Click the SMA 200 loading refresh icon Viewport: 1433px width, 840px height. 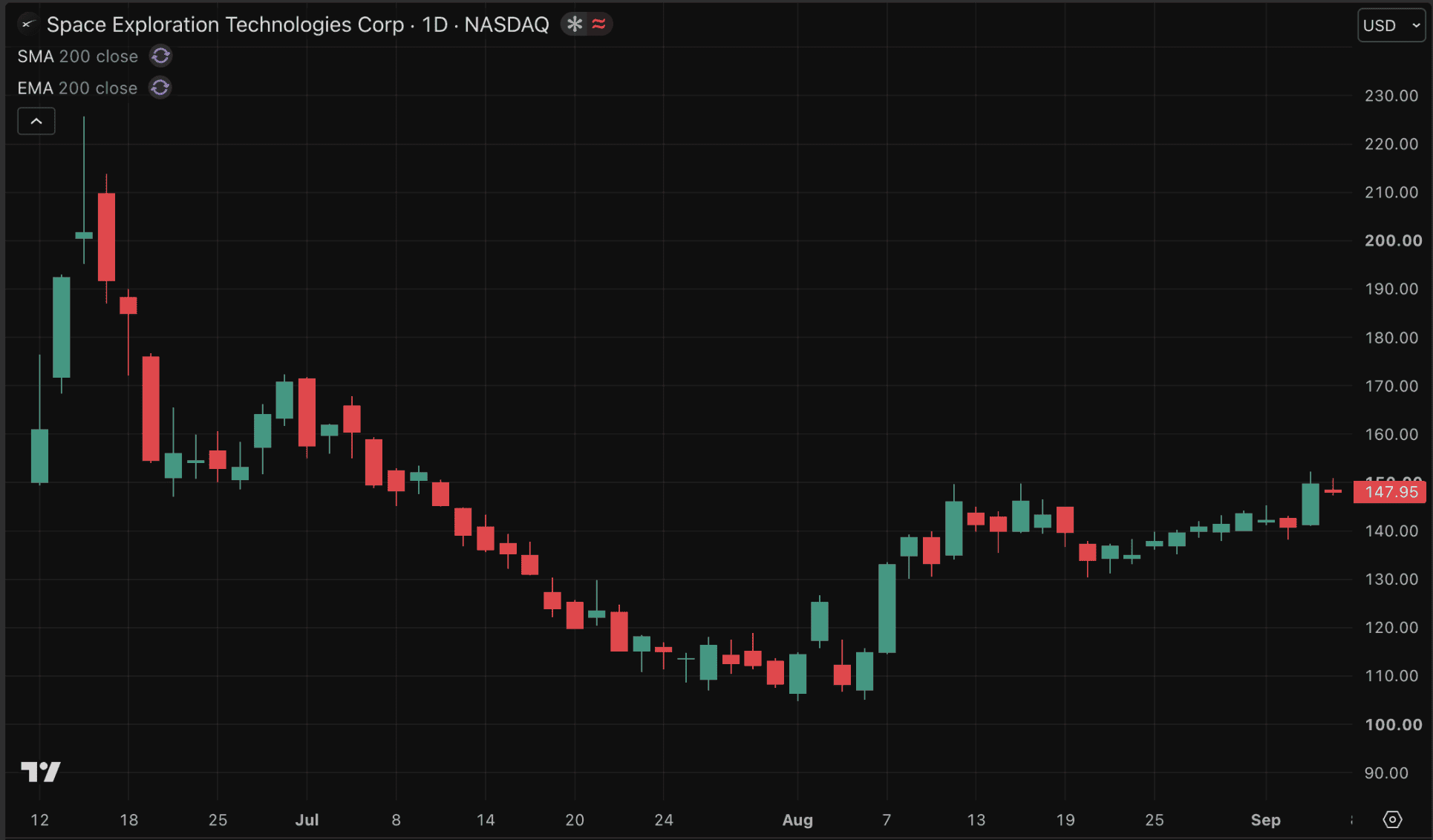[160, 56]
